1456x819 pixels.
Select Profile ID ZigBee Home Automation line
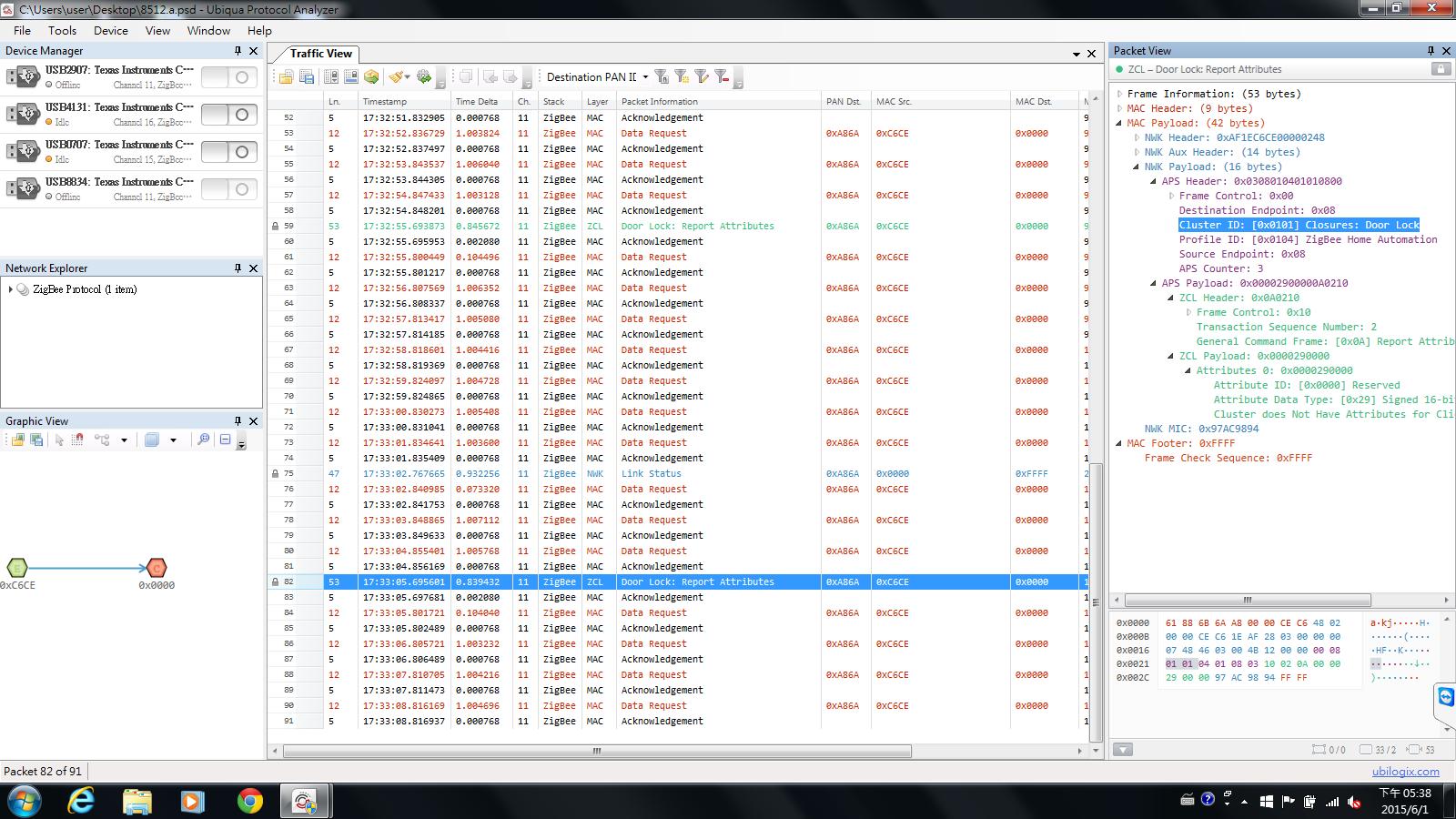1308,239
